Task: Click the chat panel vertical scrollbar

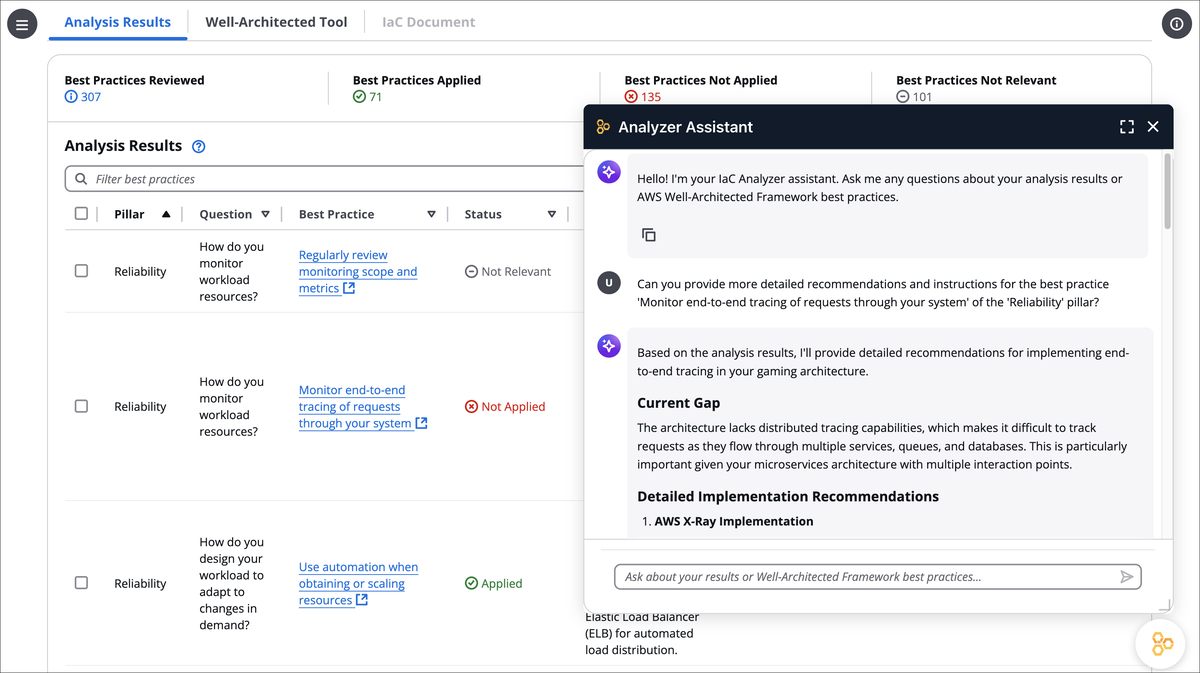Action: (x=1166, y=192)
